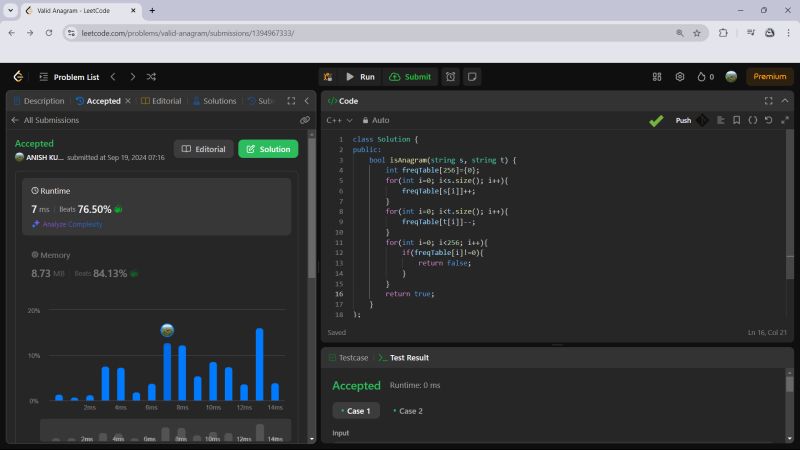
Task: Click the chart range minimap strip
Action: click(166, 431)
